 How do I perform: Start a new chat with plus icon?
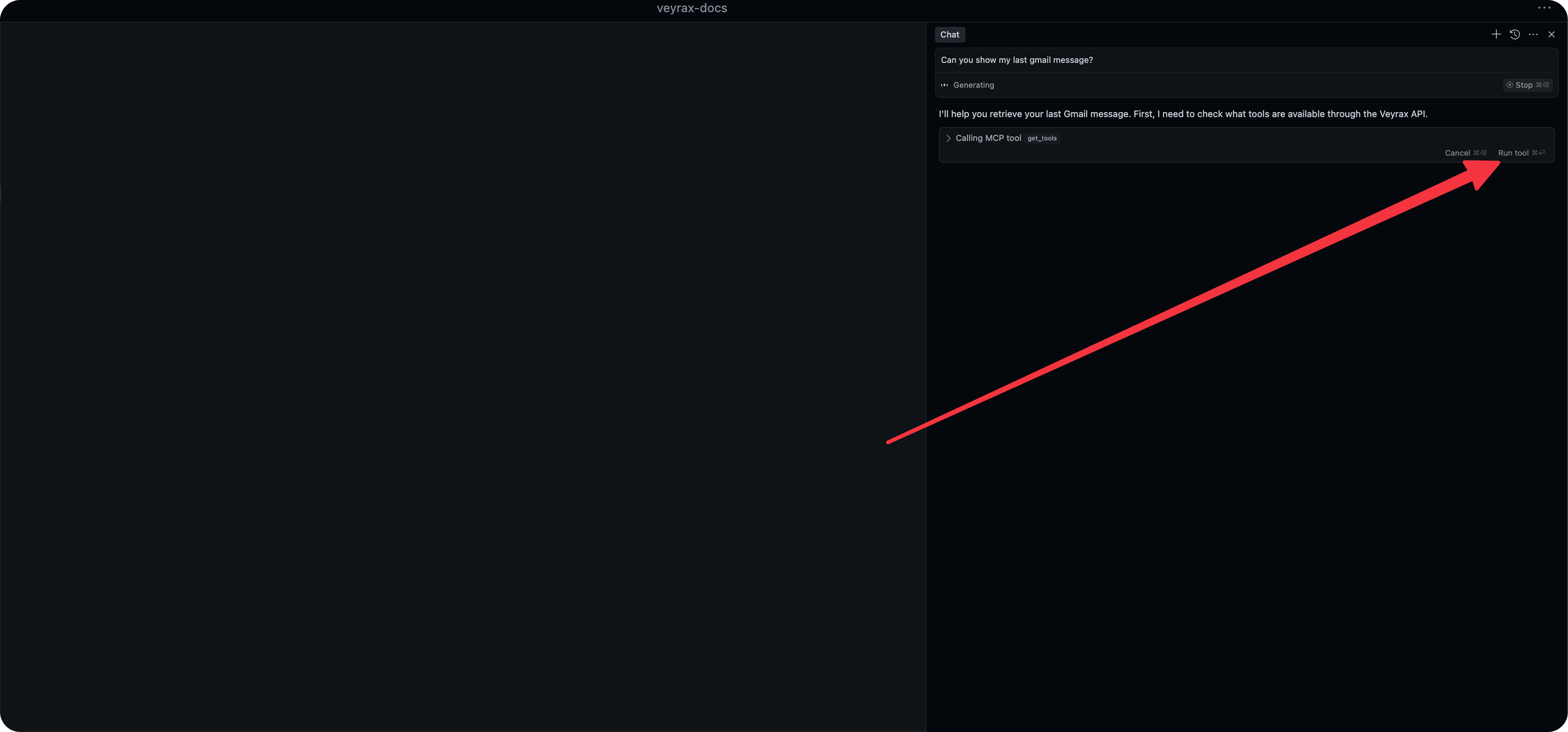[1496, 34]
